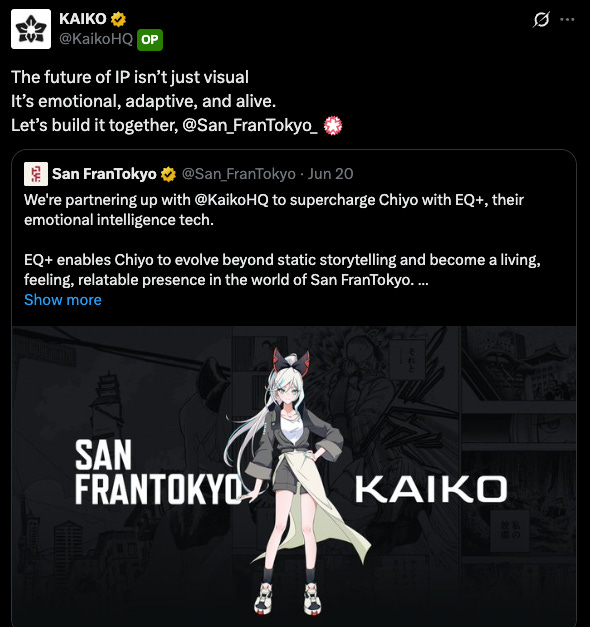The width and height of the screenshot is (590, 627).
Task: Open the three-dot more options menu
Action: tap(567, 19)
